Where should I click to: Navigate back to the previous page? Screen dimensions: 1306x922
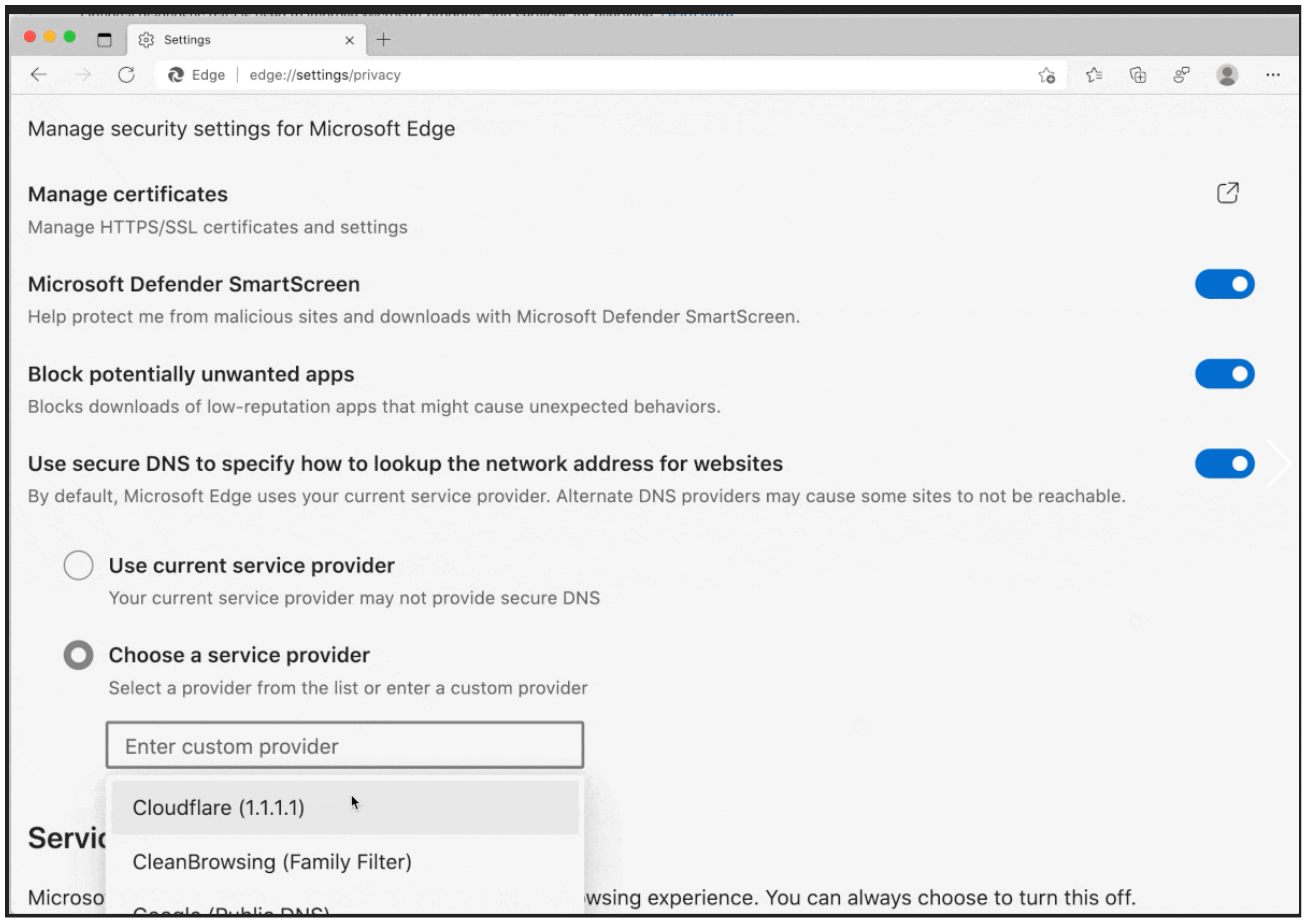36,74
